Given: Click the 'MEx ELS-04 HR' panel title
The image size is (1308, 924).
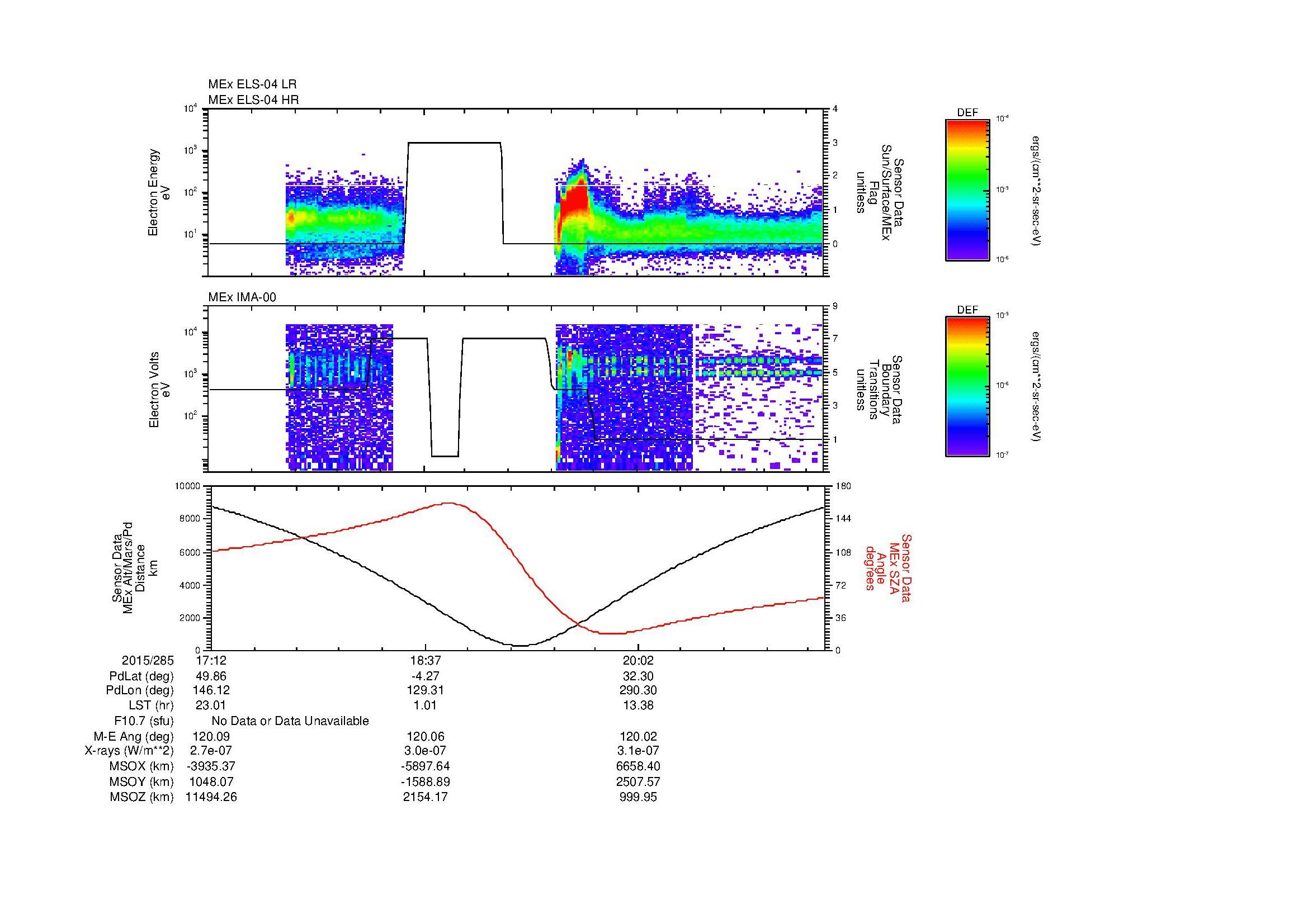Looking at the screenshot, I should click(x=253, y=99).
